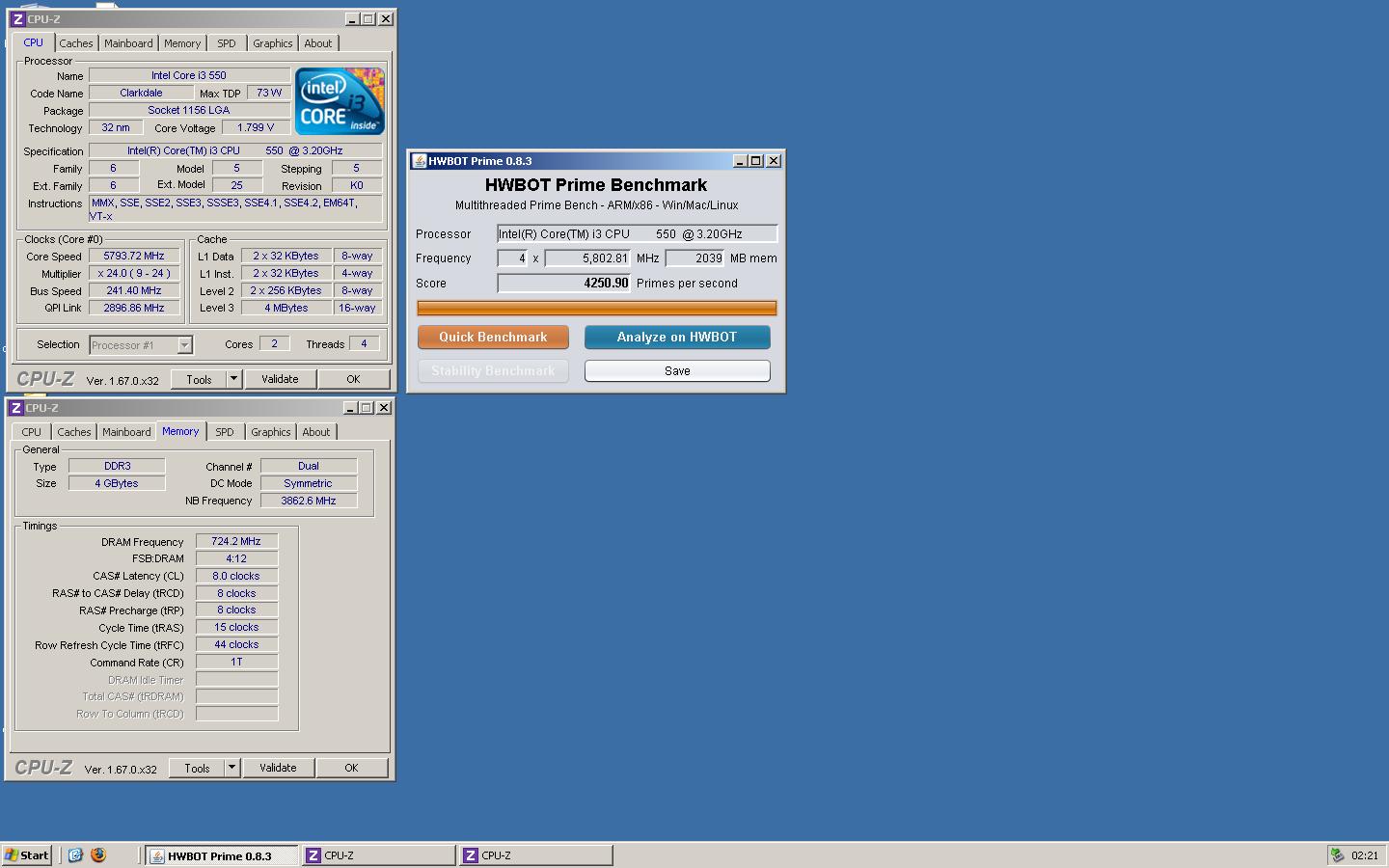This screenshot has width=1389, height=868.
Task: Click Validate in top CPU-Z window
Action: [x=280, y=379]
